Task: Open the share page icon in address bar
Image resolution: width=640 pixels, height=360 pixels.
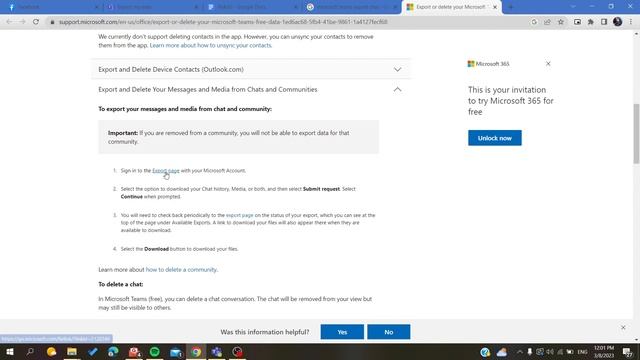Action: point(547,22)
